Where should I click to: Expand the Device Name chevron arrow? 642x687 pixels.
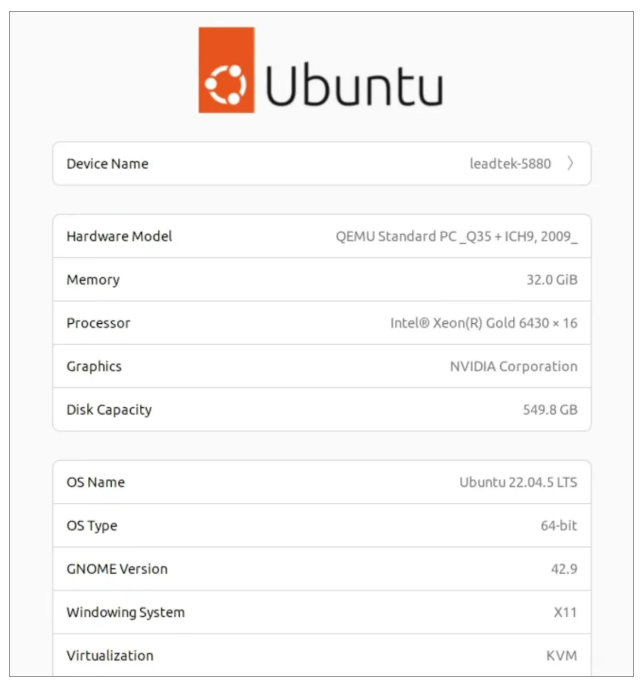point(570,164)
